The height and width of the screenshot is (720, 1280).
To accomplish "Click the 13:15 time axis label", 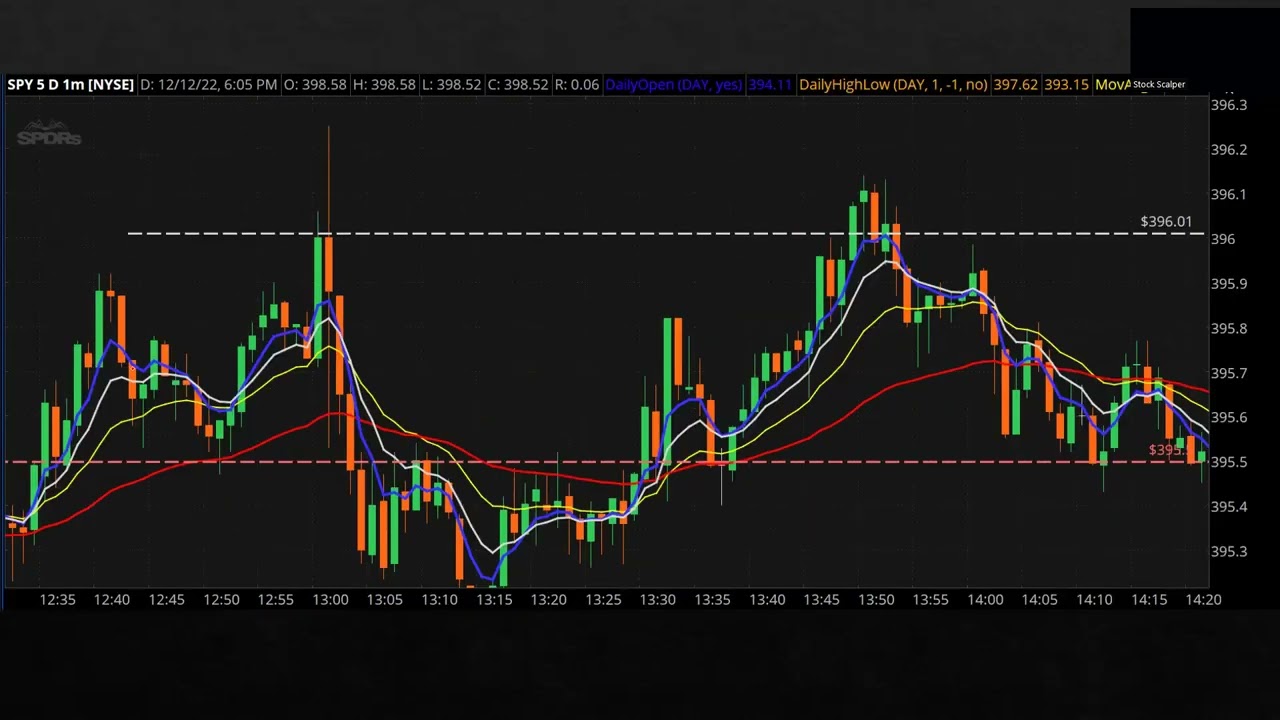I will [494, 600].
